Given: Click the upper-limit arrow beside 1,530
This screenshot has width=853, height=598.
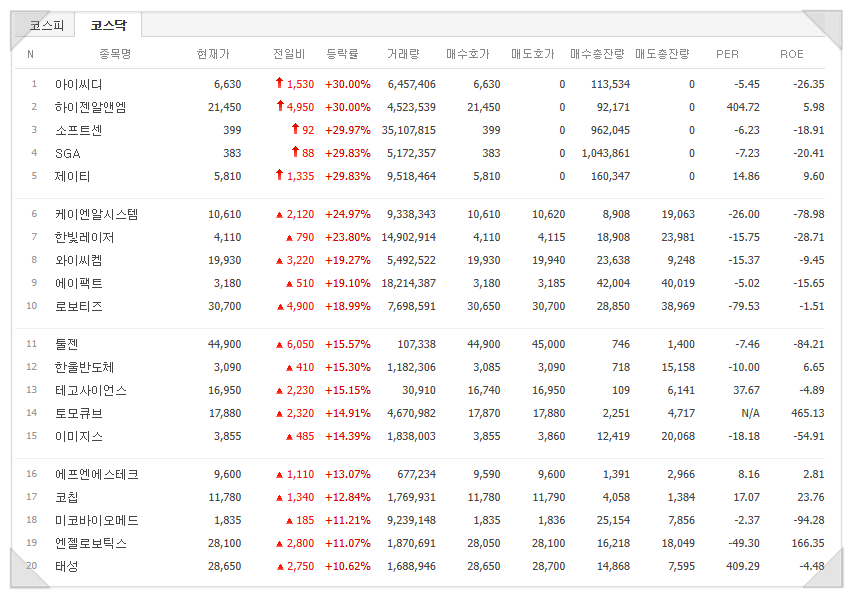Looking at the screenshot, I should tap(280, 83).
